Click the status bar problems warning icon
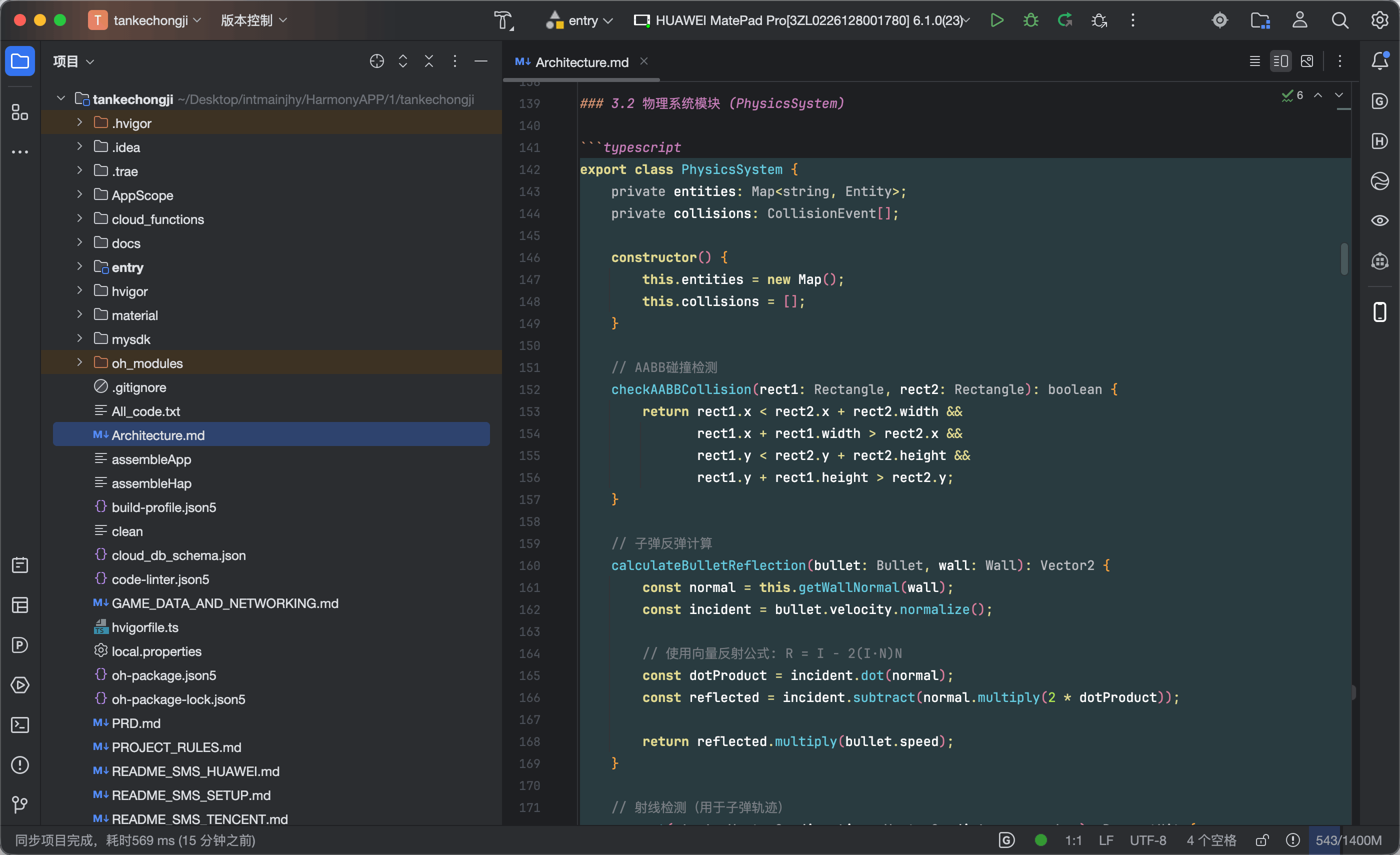The height and width of the screenshot is (855, 1400). [x=1292, y=840]
